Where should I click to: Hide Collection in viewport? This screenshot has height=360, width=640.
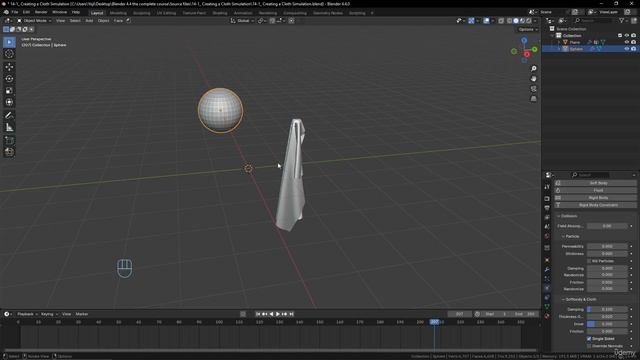[627, 36]
